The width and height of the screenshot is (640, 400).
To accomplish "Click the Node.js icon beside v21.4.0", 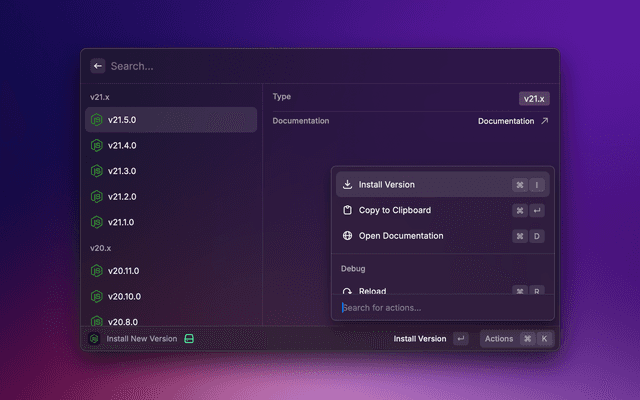I will pyautogui.click(x=97, y=145).
